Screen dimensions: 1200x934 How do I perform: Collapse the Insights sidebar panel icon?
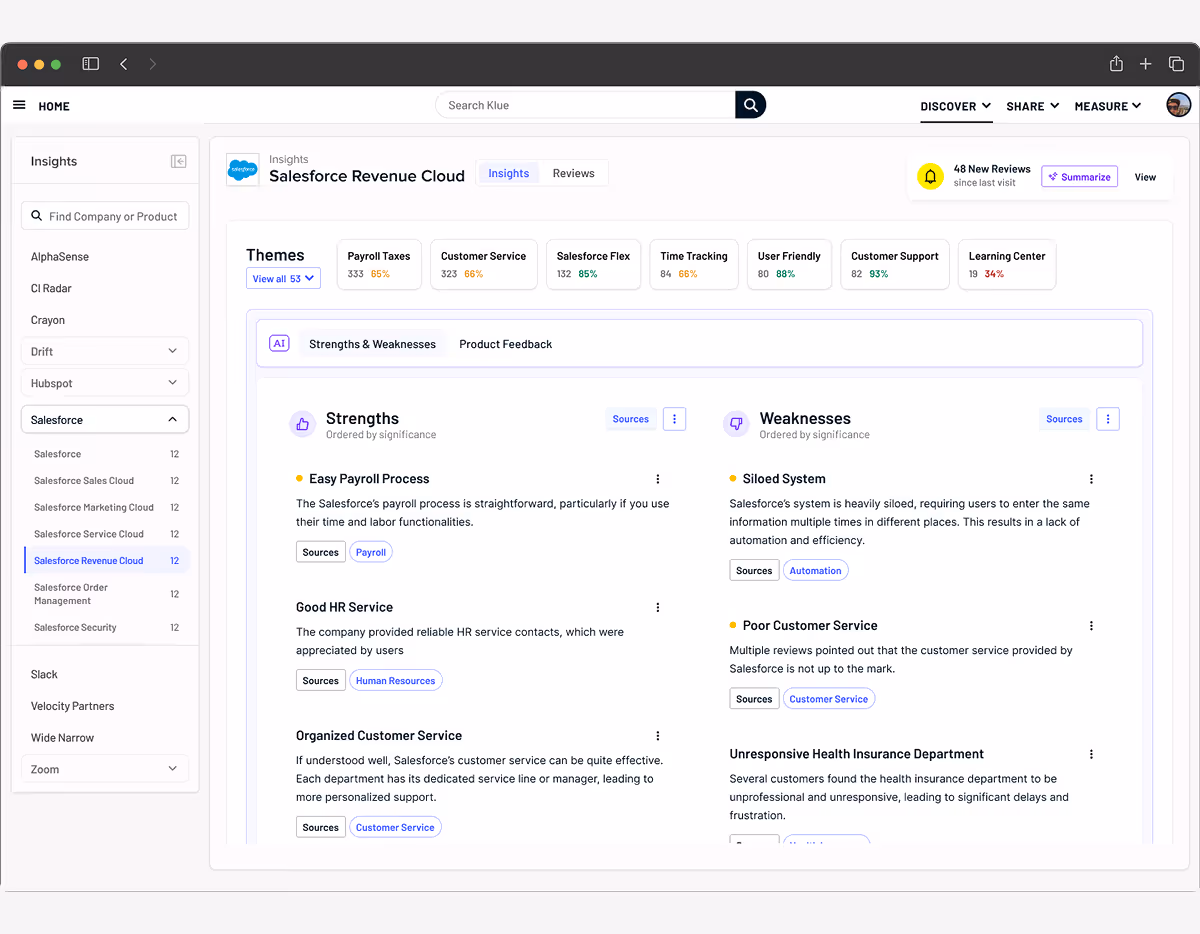(179, 161)
